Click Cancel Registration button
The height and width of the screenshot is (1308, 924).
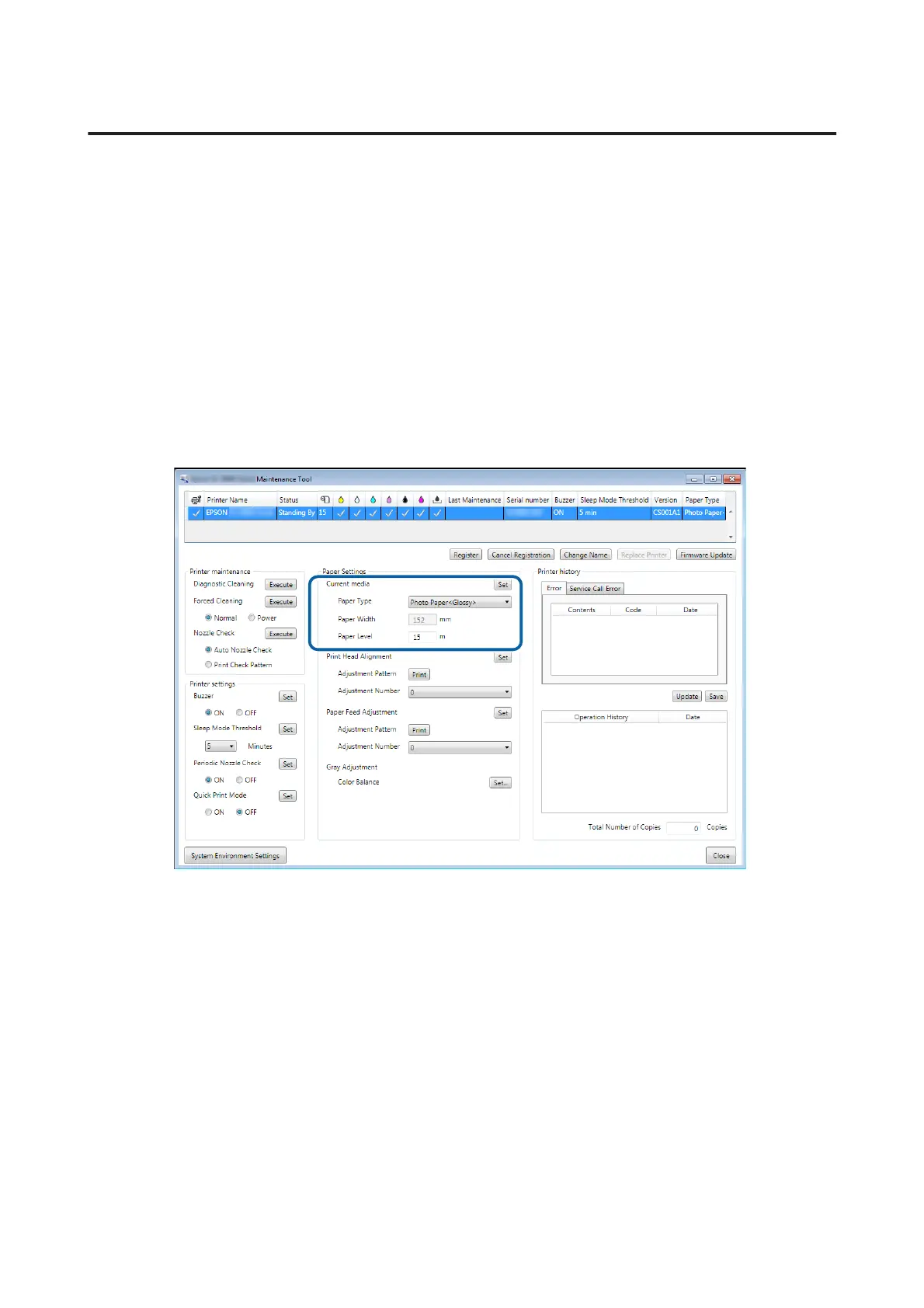coord(521,555)
